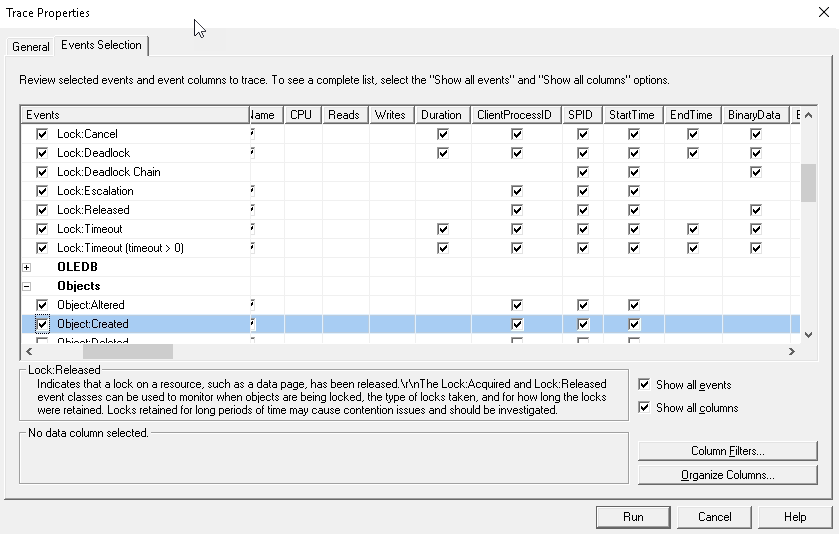Toggle ClientProcessID checkbox for Object:Altered
The image size is (839, 534).
(516, 305)
